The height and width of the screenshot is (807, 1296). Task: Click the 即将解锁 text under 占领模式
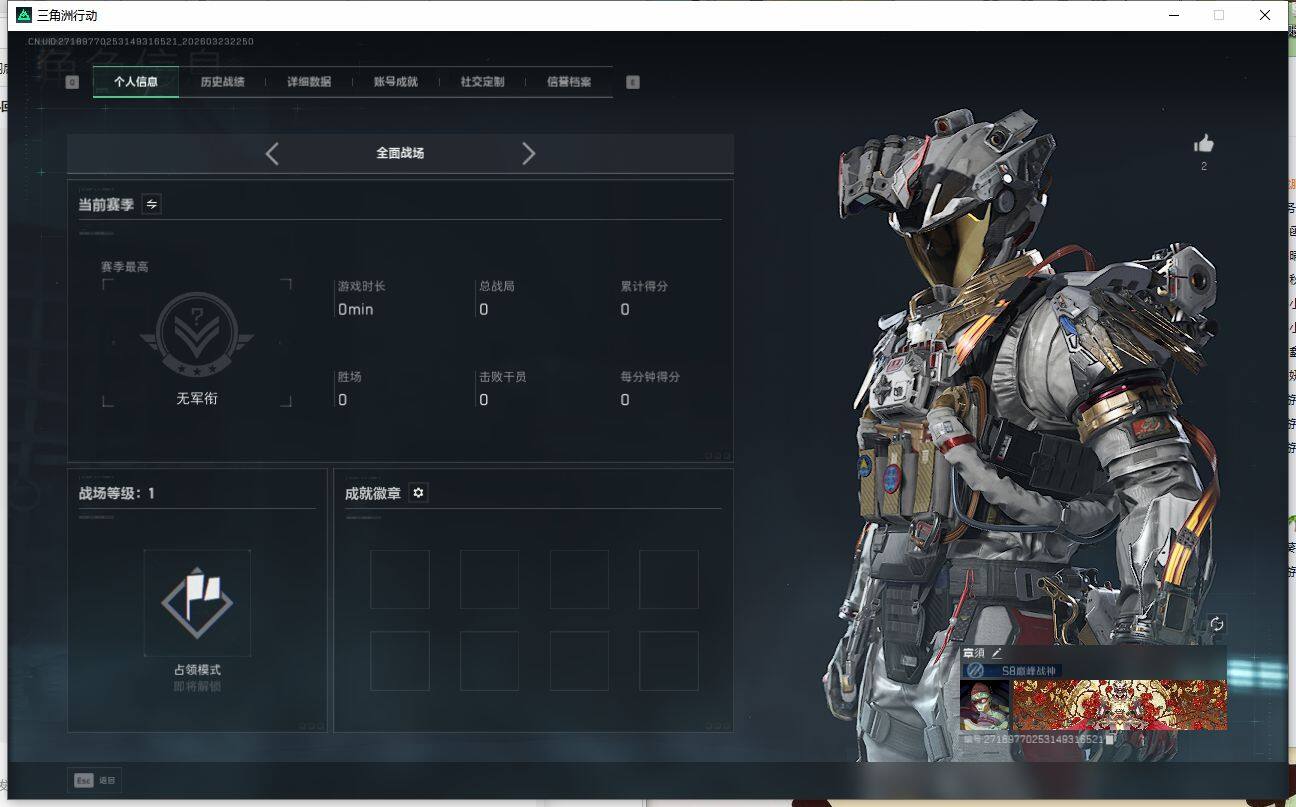[x=197, y=687]
